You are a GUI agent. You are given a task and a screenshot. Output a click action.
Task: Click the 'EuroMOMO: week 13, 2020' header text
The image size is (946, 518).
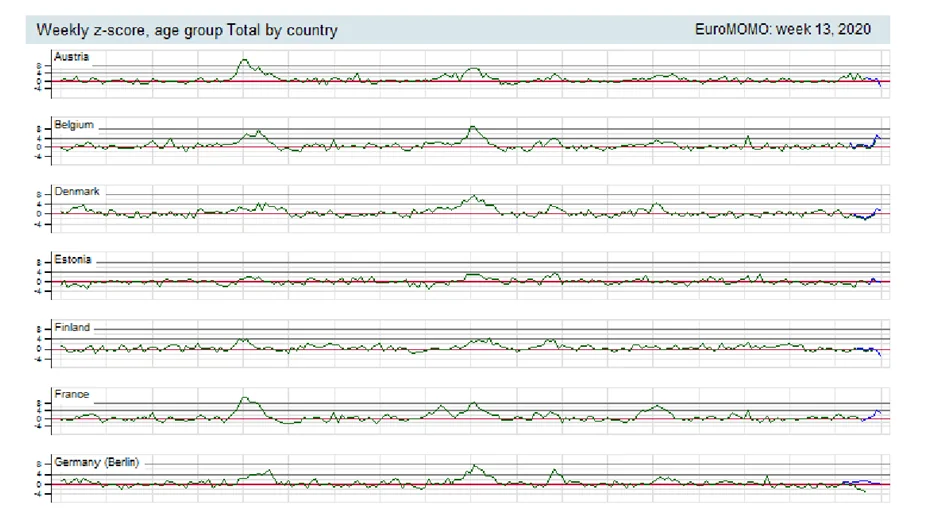[x=783, y=29]
